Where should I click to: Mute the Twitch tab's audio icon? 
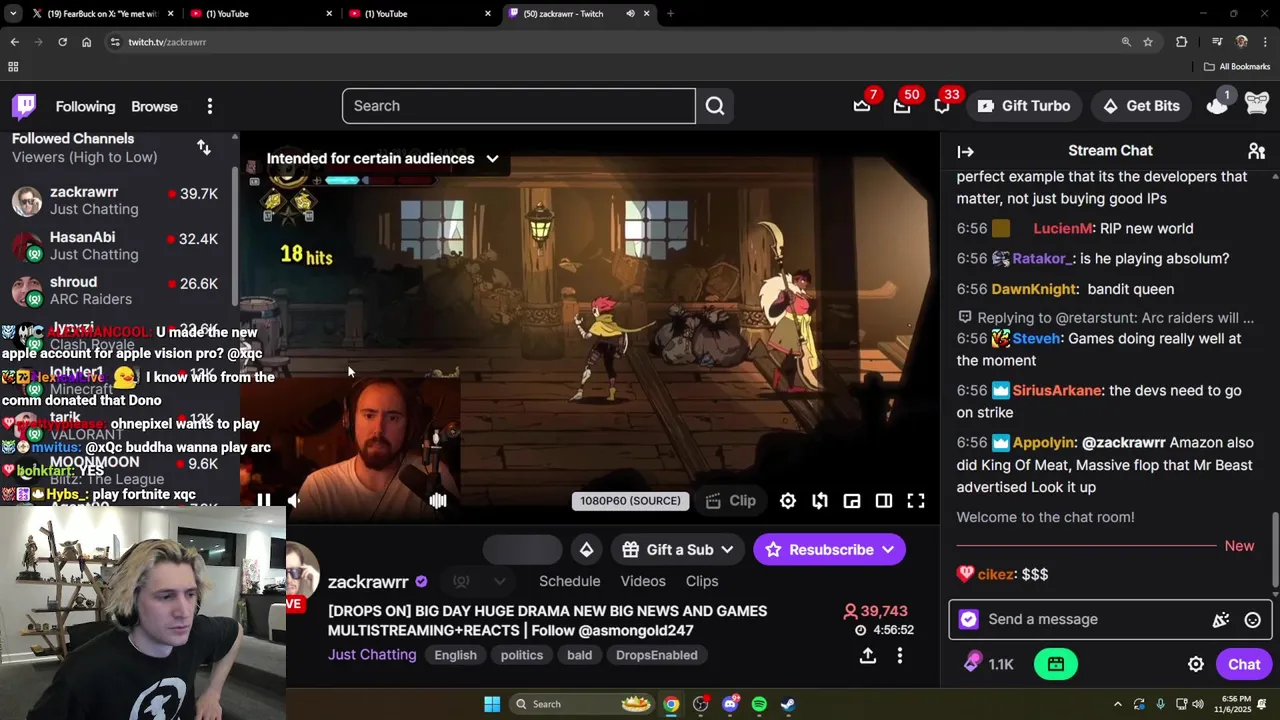[x=630, y=14]
